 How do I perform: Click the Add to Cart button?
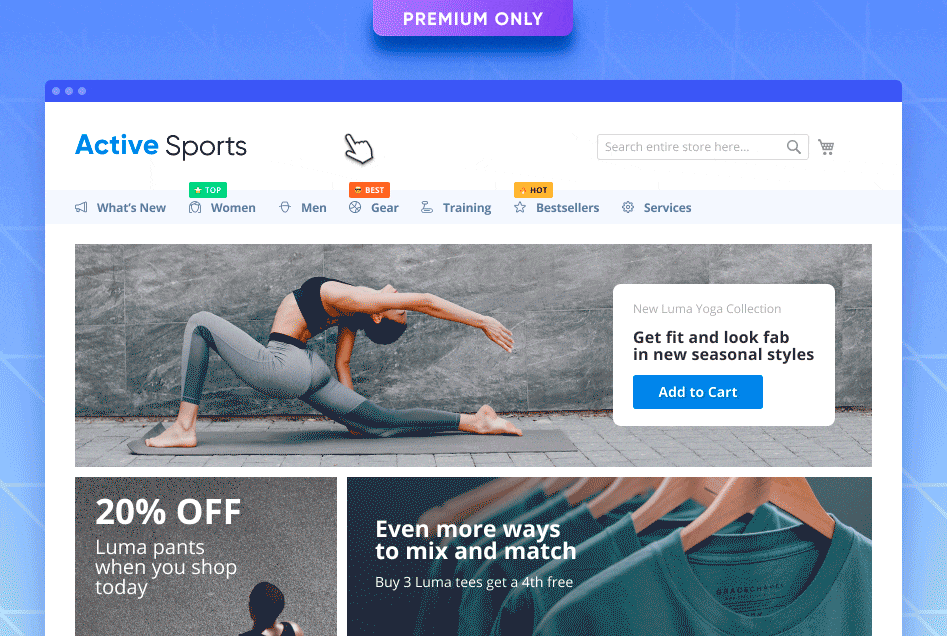[698, 392]
